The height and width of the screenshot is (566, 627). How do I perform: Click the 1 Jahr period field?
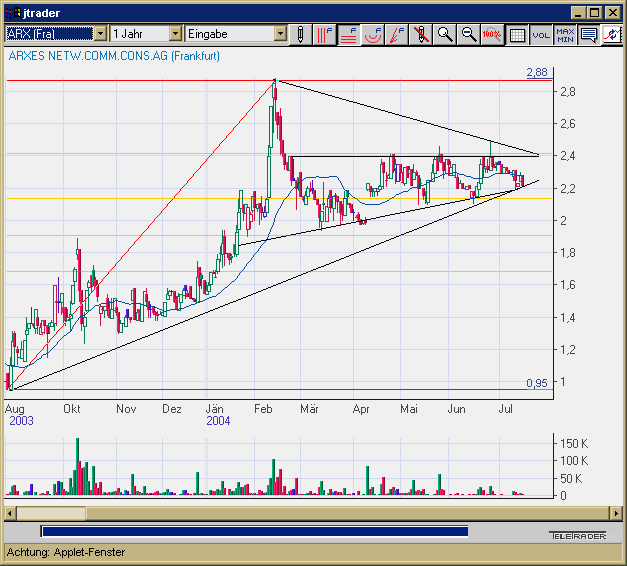pos(140,34)
